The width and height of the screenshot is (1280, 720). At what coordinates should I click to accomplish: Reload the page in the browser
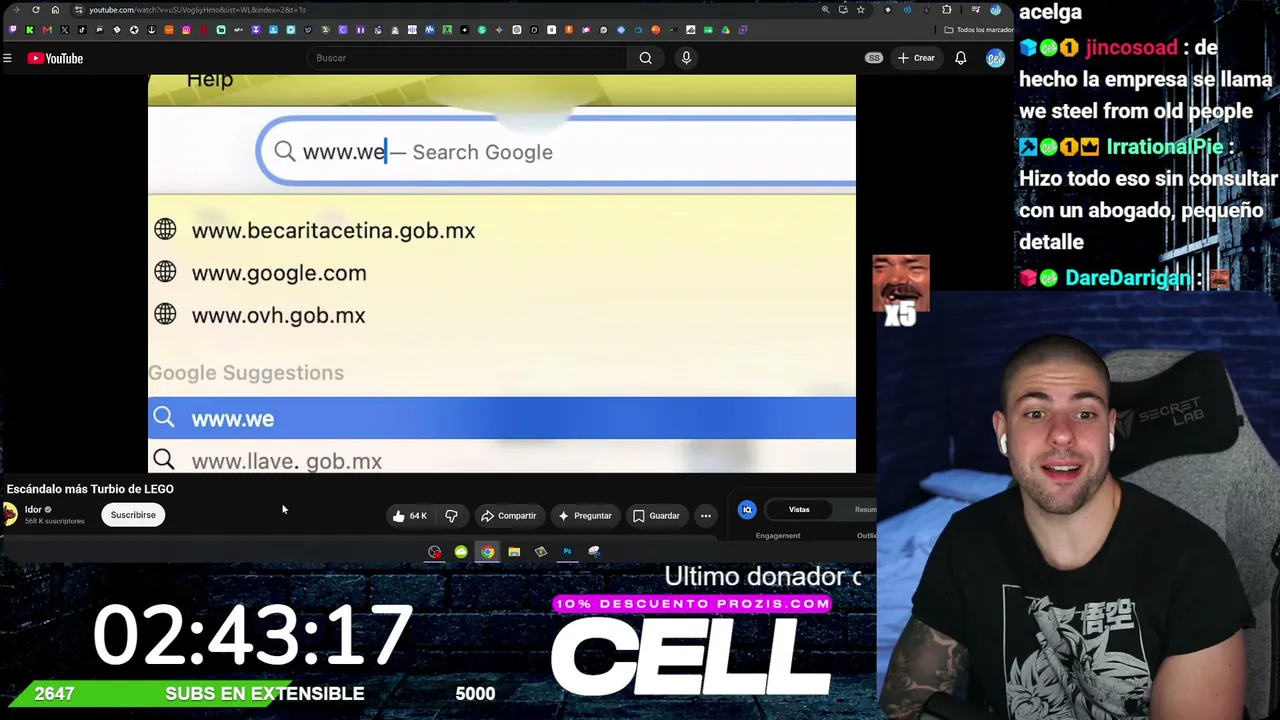pyautogui.click(x=36, y=10)
